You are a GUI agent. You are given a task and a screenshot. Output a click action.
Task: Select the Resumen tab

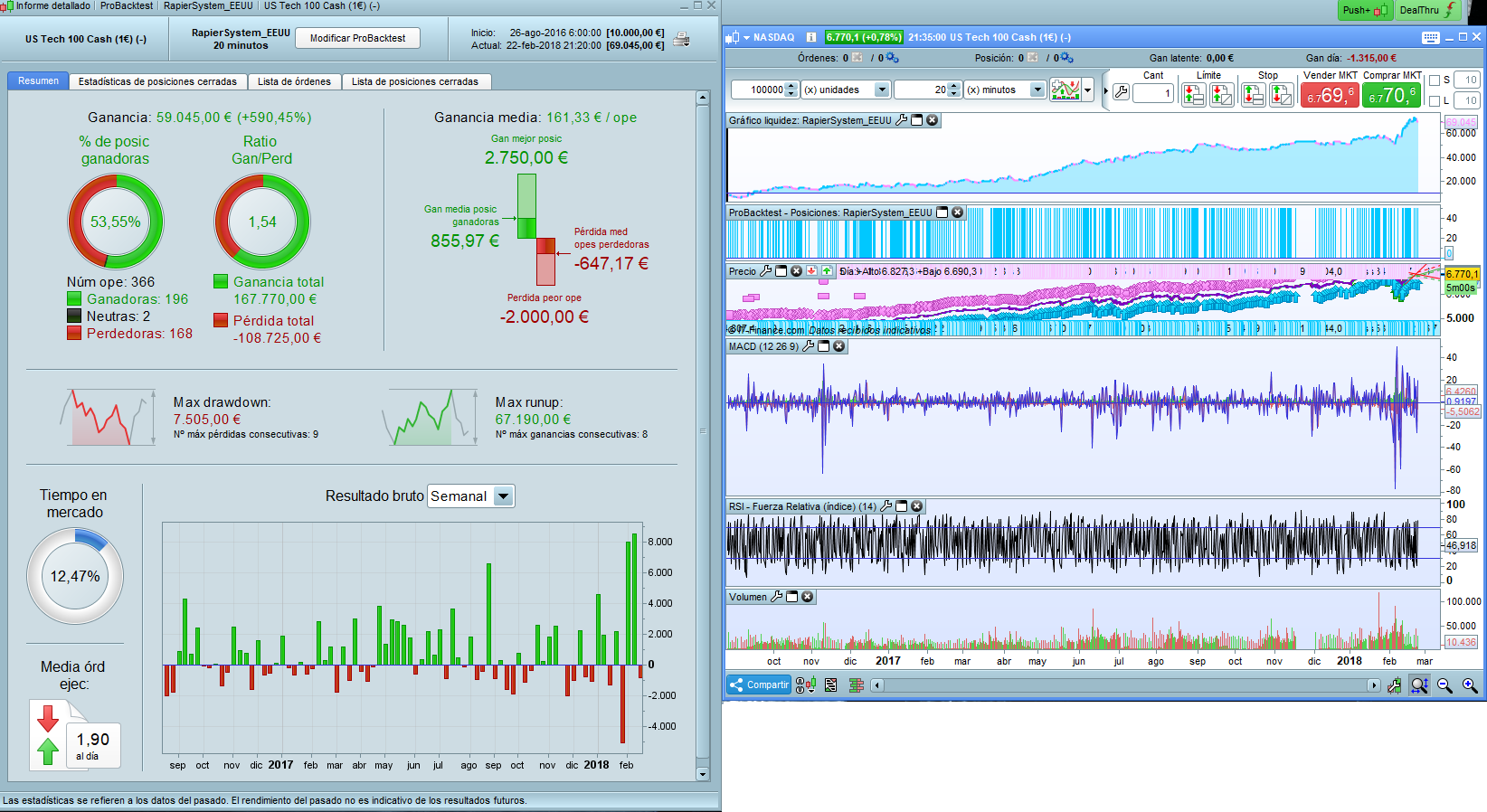pyautogui.click(x=38, y=80)
